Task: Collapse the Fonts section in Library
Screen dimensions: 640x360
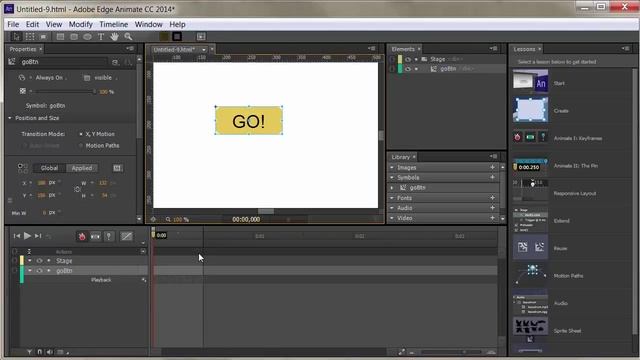Action: 392,198
